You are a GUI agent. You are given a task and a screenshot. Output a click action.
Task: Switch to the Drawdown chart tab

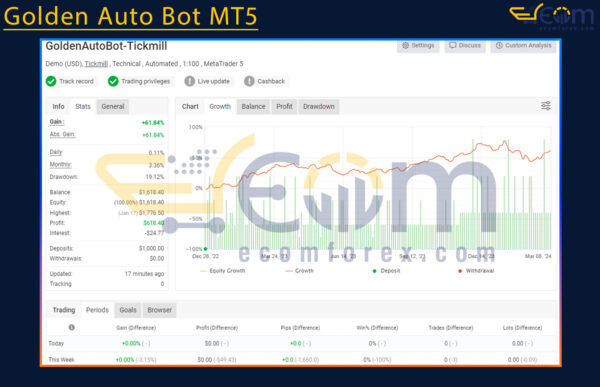319,106
